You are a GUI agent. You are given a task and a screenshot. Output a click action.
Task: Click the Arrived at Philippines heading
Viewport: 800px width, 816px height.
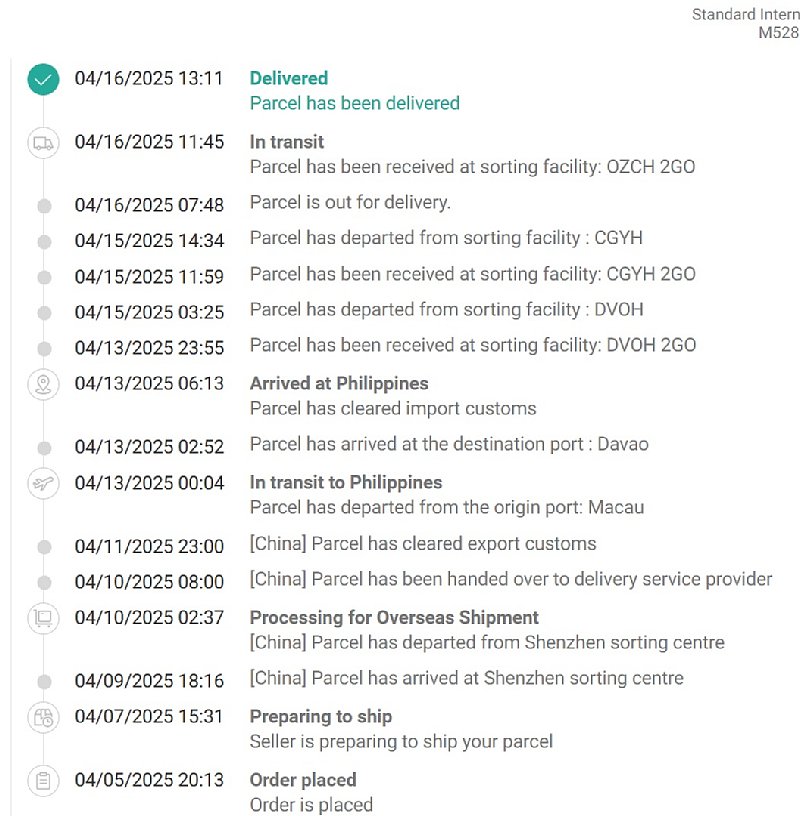pos(339,384)
